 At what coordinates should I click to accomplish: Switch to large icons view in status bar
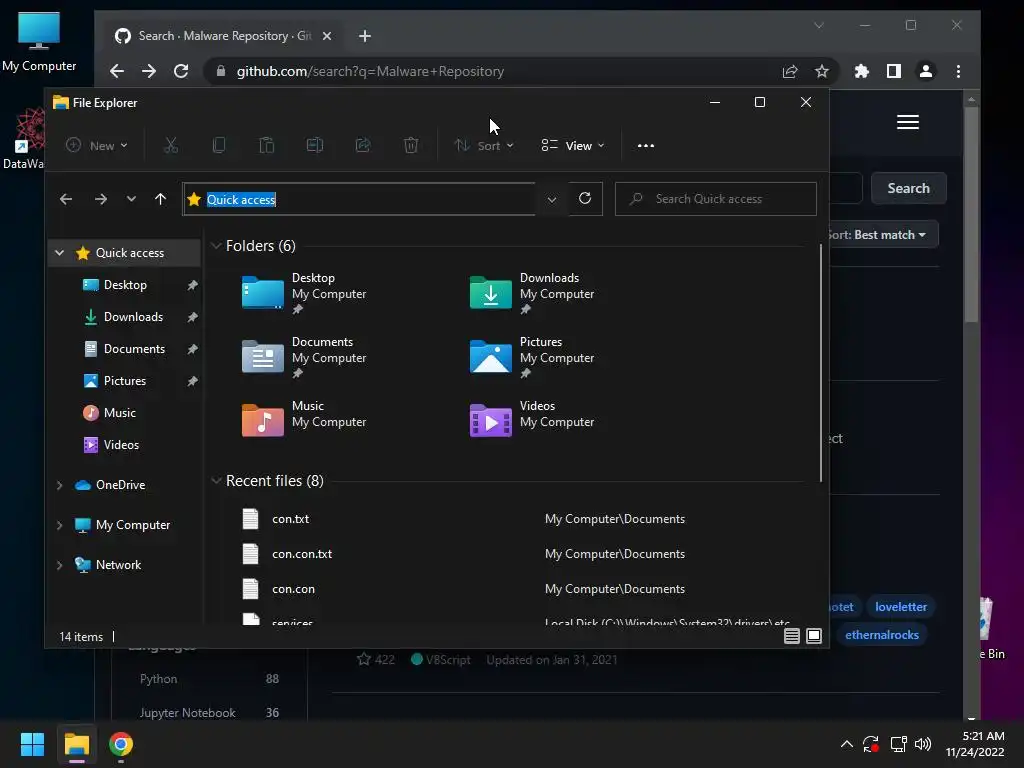pos(814,636)
